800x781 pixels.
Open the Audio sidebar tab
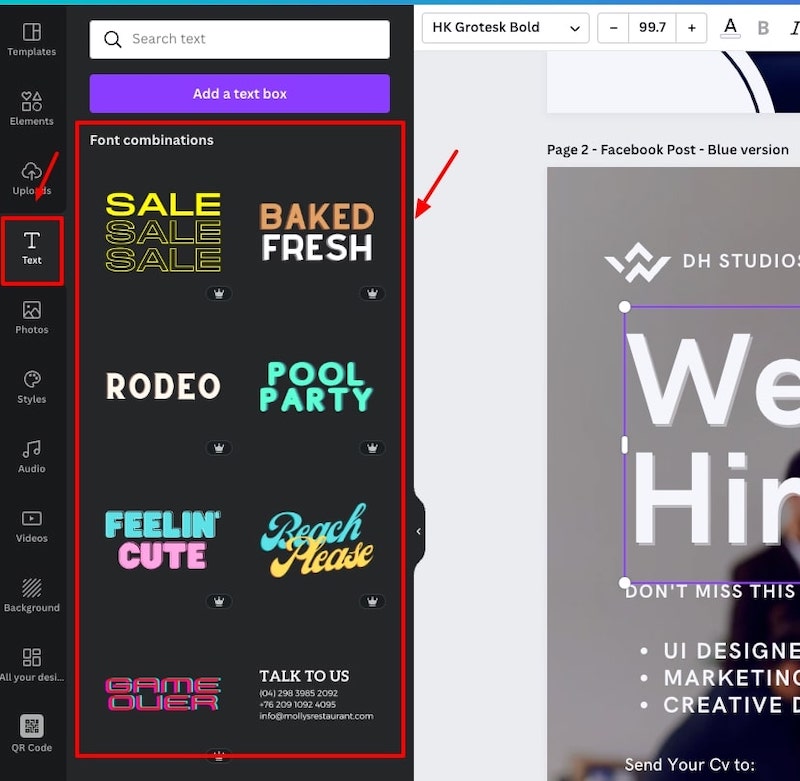click(x=32, y=457)
